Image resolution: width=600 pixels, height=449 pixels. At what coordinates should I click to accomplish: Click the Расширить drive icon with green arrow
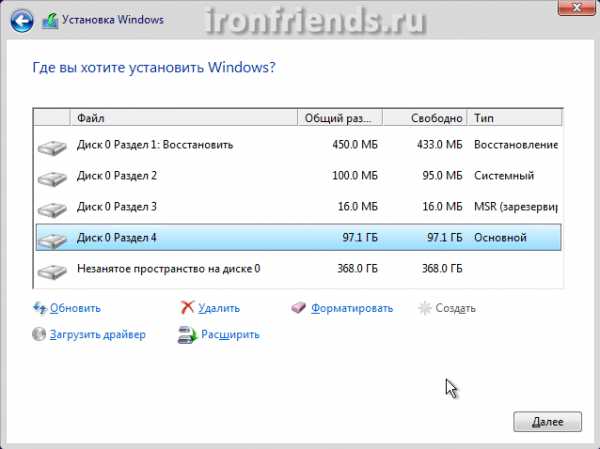(x=187, y=335)
